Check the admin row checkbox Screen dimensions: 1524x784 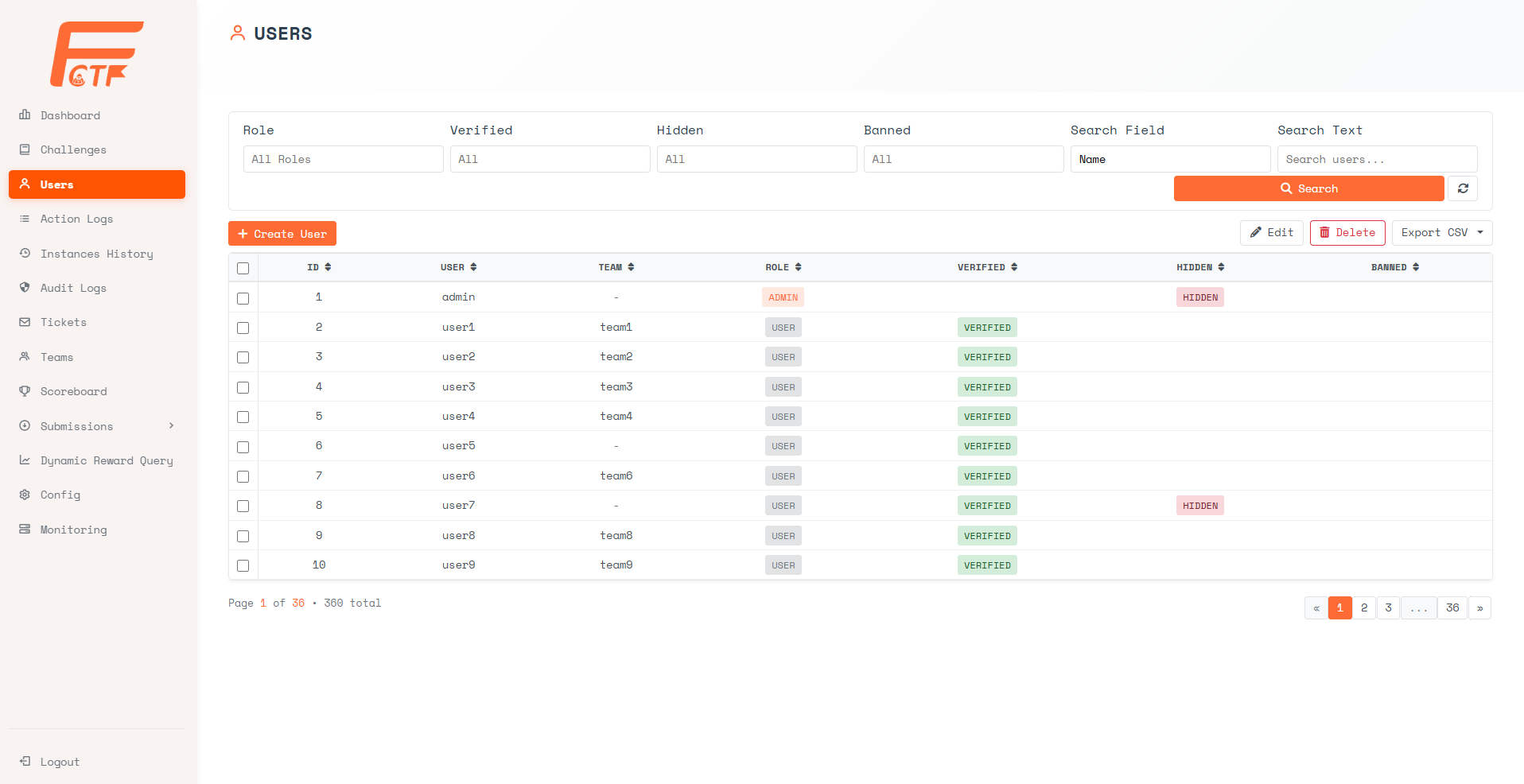[x=243, y=298]
